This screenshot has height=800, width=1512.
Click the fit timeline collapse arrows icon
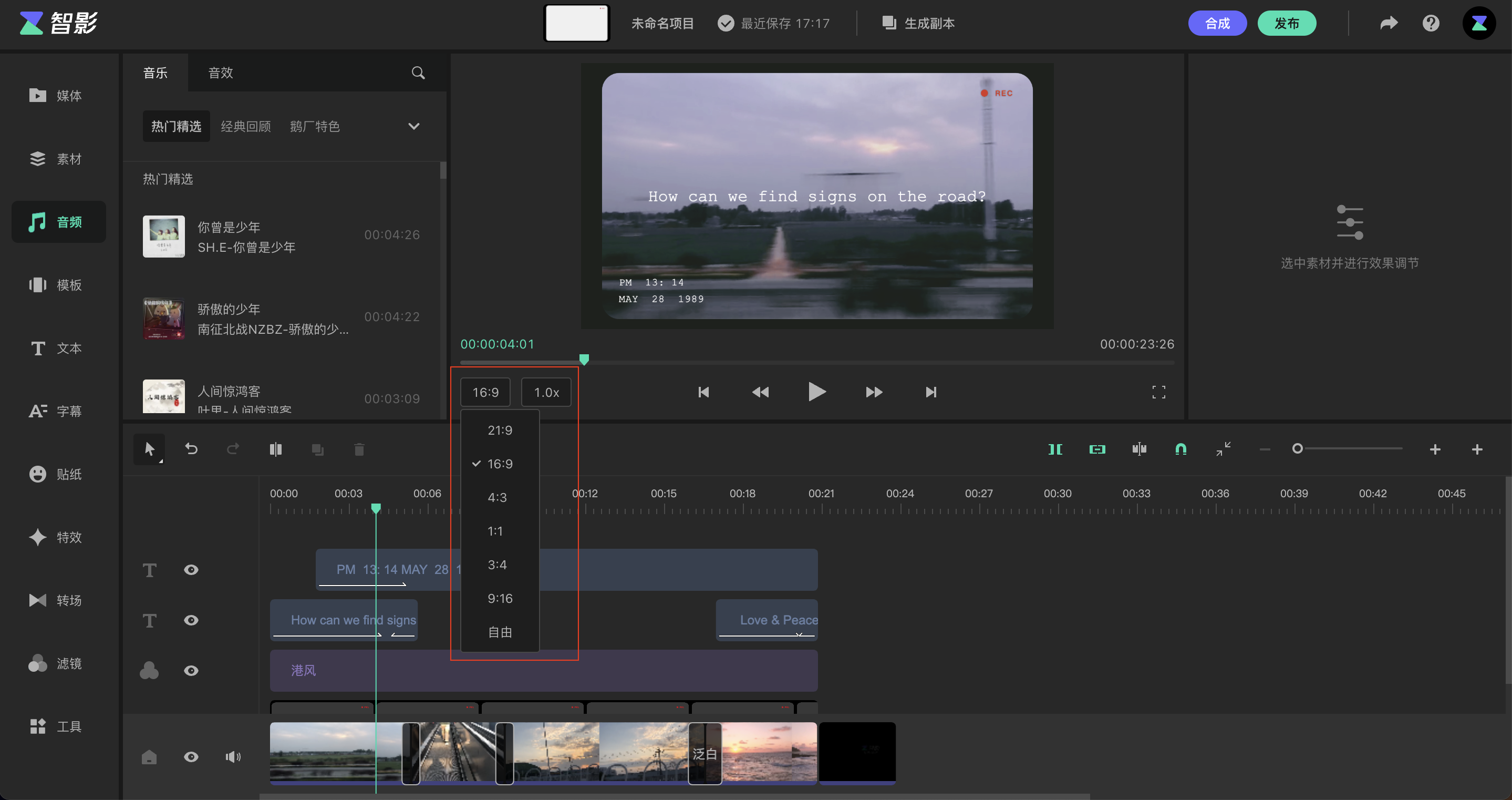point(1223,449)
